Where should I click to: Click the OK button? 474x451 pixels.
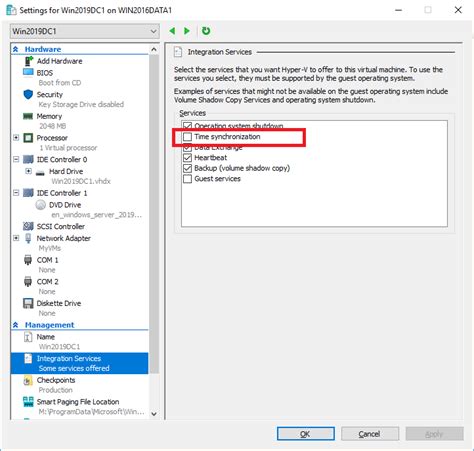[x=306, y=434]
